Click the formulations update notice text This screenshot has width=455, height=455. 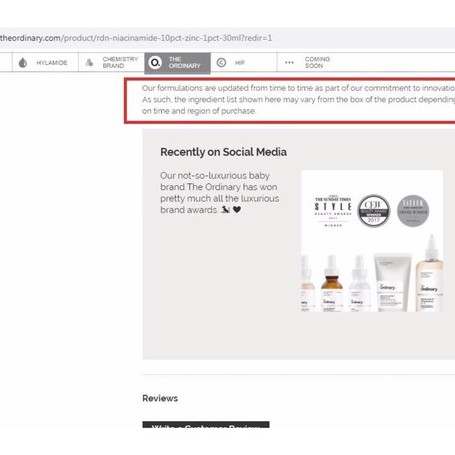pyautogui.click(x=298, y=99)
